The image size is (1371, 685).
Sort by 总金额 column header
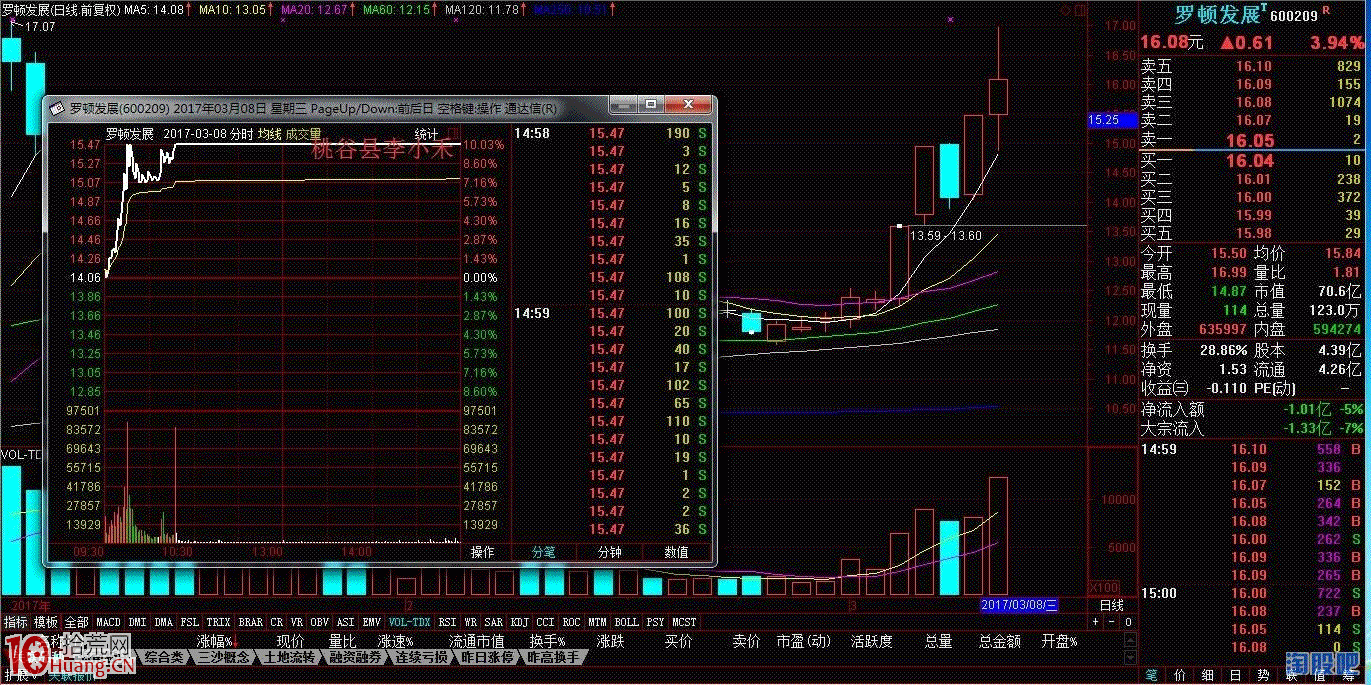click(999, 641)
